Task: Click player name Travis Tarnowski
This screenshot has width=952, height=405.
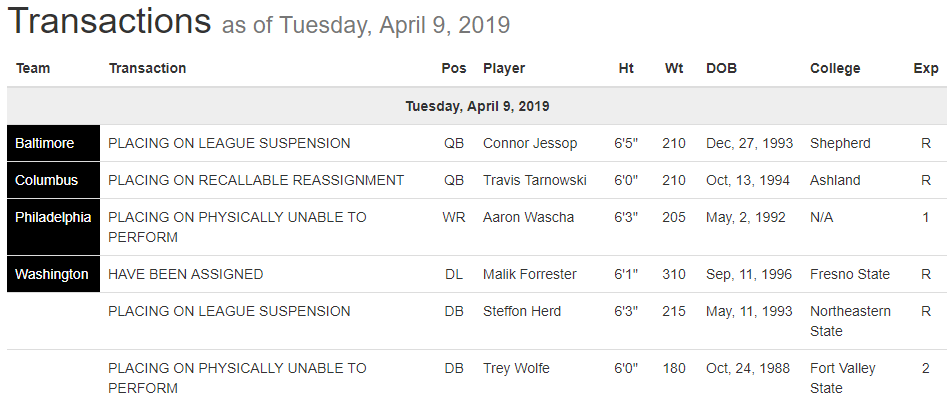Action: pyautogui.click(x=535, y=180)
